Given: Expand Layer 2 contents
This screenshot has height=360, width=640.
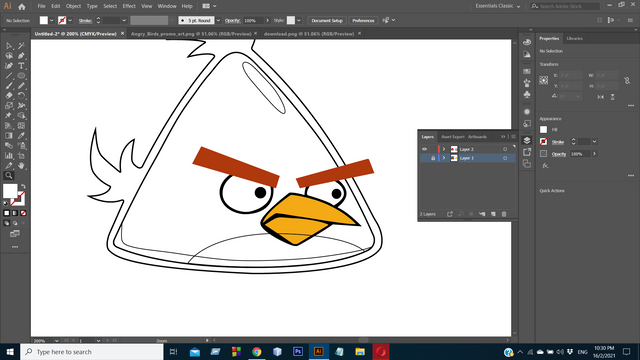Looking at the screenshot, I should click(x=444, y=149).
